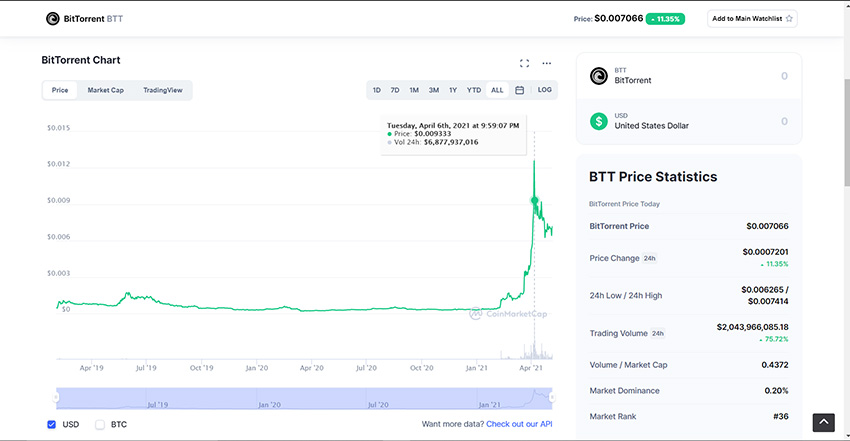This screenshot has height=441, width=850.
Task: Select the YTD time range
Action: click(x=474, y=90)
